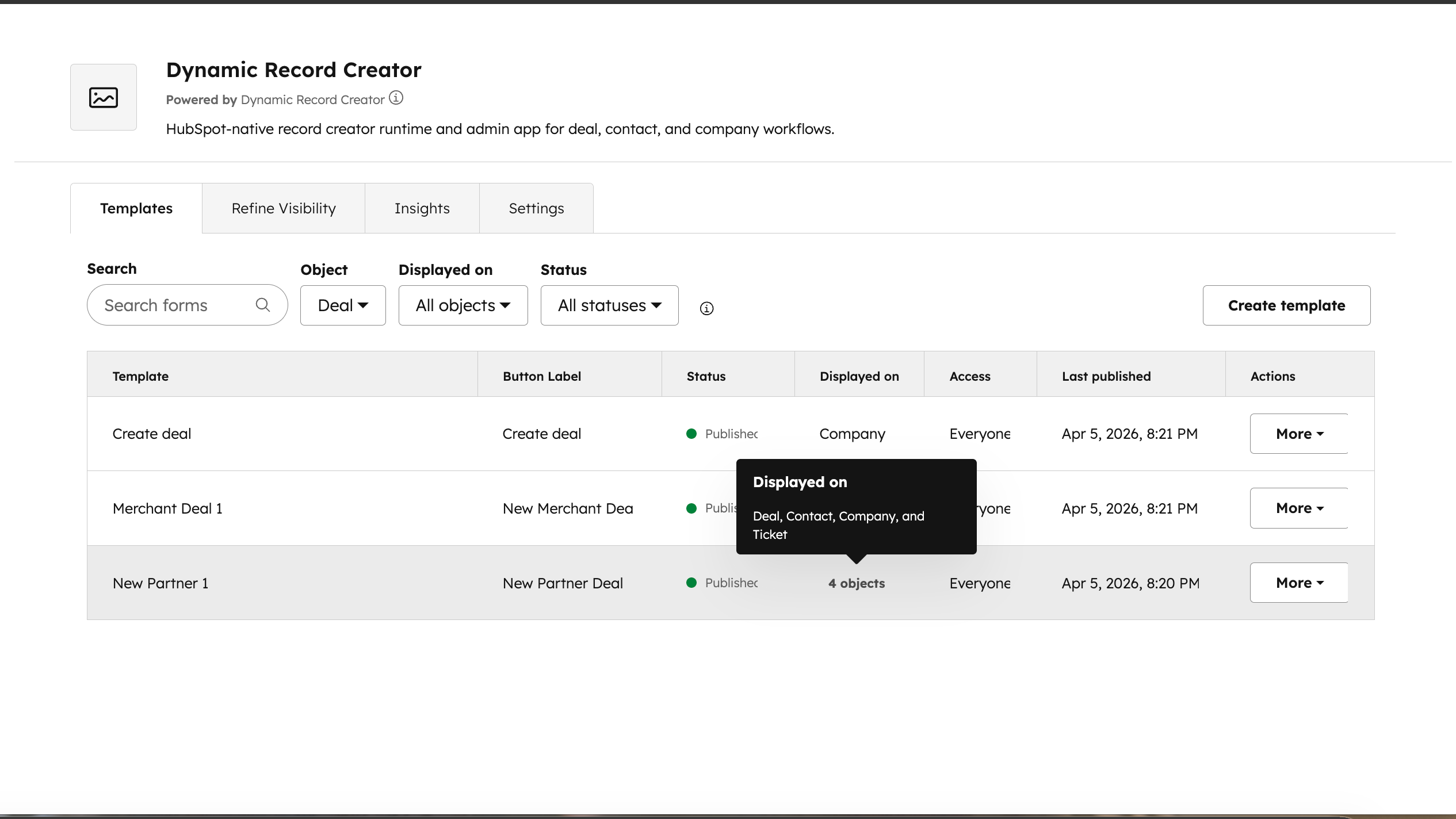Click the Dynamic Record Creator heading
Image resolution: width=1456 pixels, height=819 pixels.
(x=294, y=70)
